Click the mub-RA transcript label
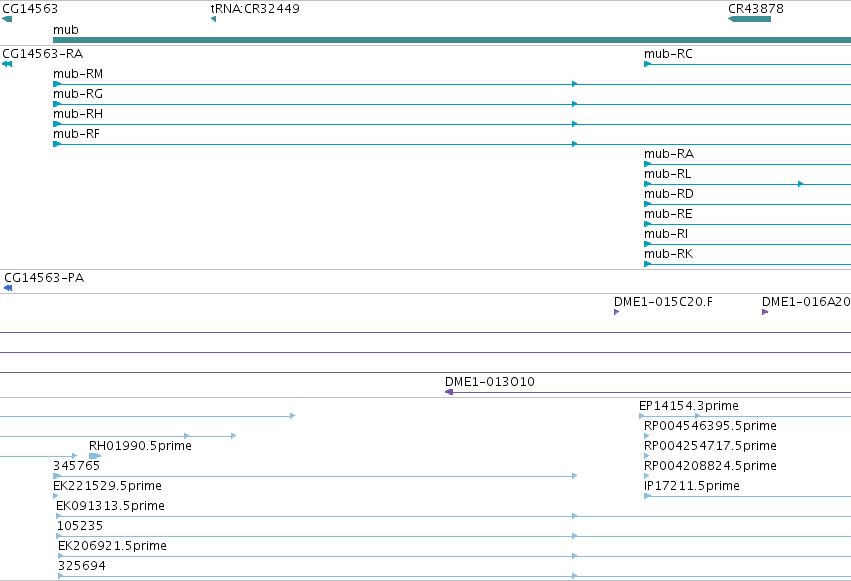Image resolution: width=851 pixels, height=581 pixels. [669, 154]
